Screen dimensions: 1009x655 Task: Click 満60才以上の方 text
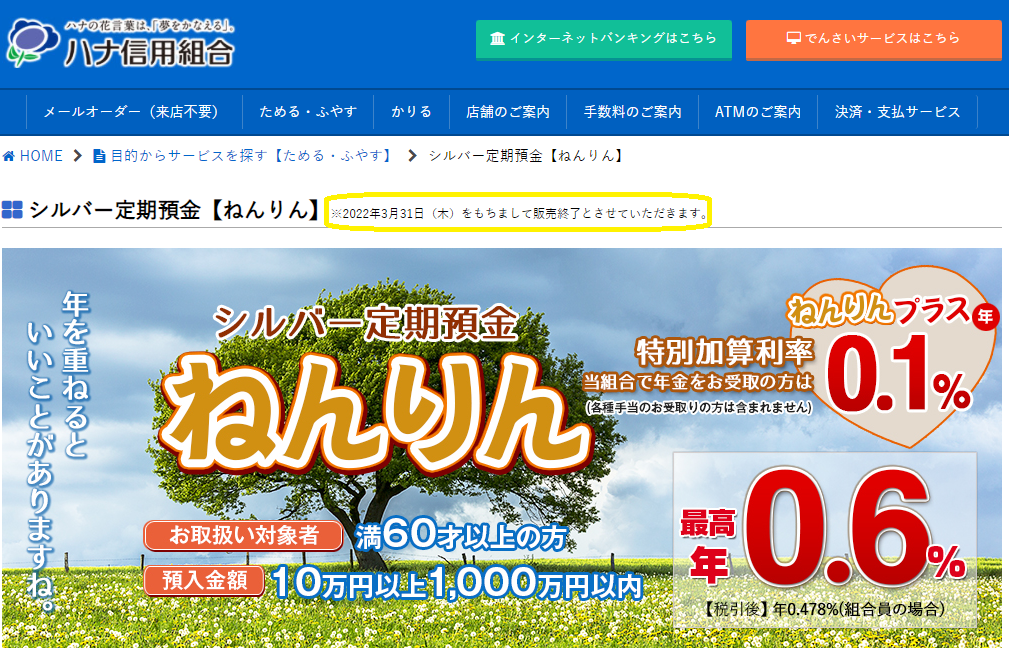coord(461,535)
